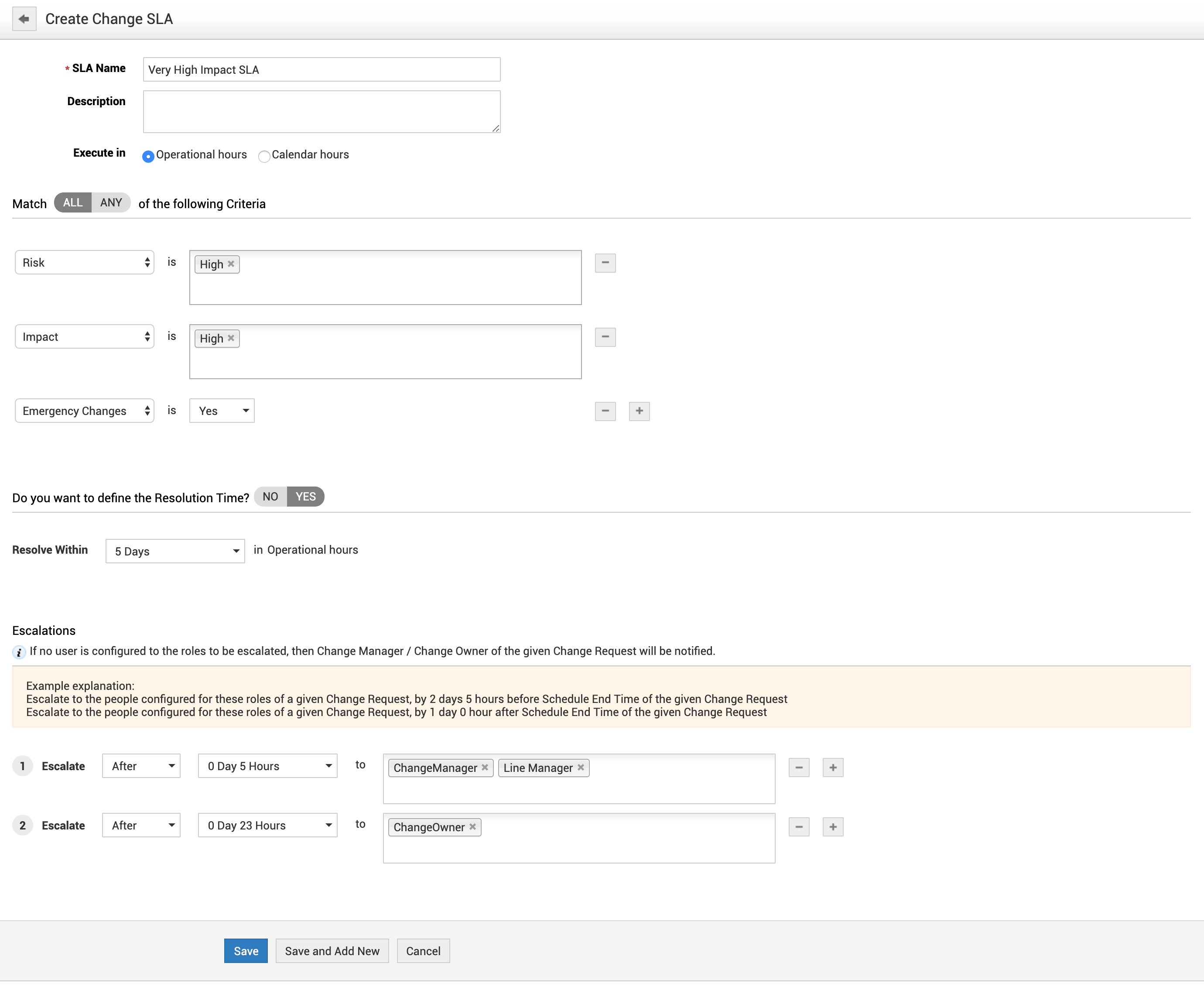Switch Match criteria to ANY
1204x987 pixels.
[111, 203]
